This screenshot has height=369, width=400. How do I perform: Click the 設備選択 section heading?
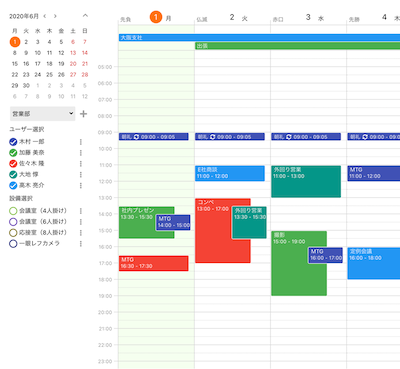tap(21, 198)
